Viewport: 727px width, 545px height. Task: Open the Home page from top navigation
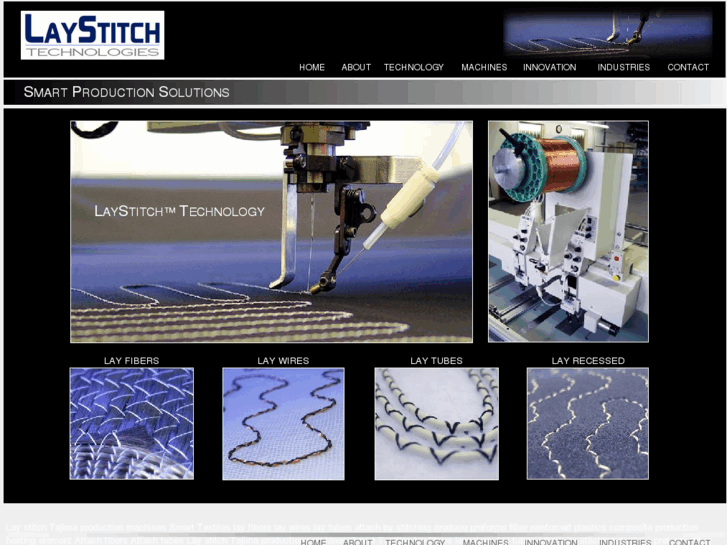[312, 67]
